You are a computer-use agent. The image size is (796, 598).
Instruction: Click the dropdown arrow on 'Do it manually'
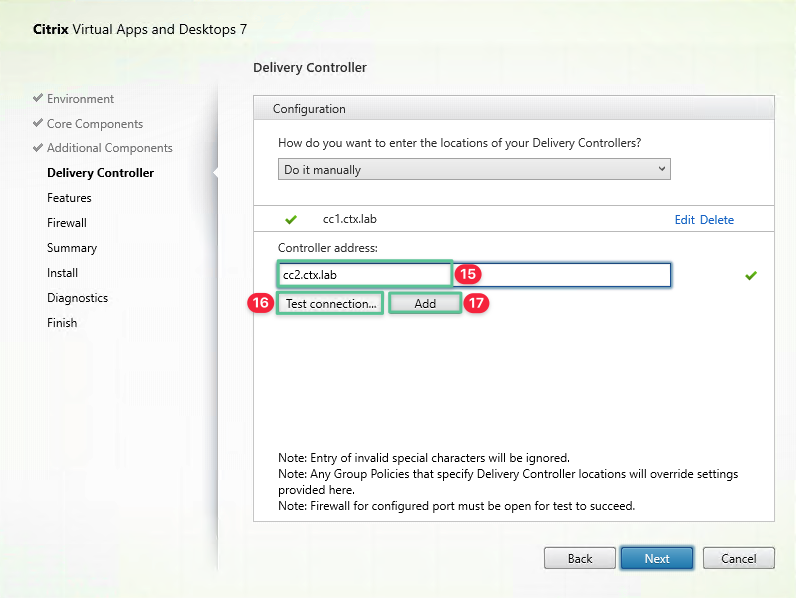coord(661,170)
